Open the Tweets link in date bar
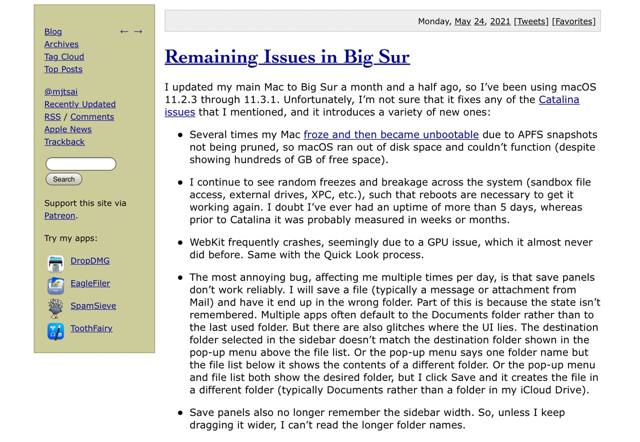The height and width of the screenshot is (442, 640). pos(530,21)
